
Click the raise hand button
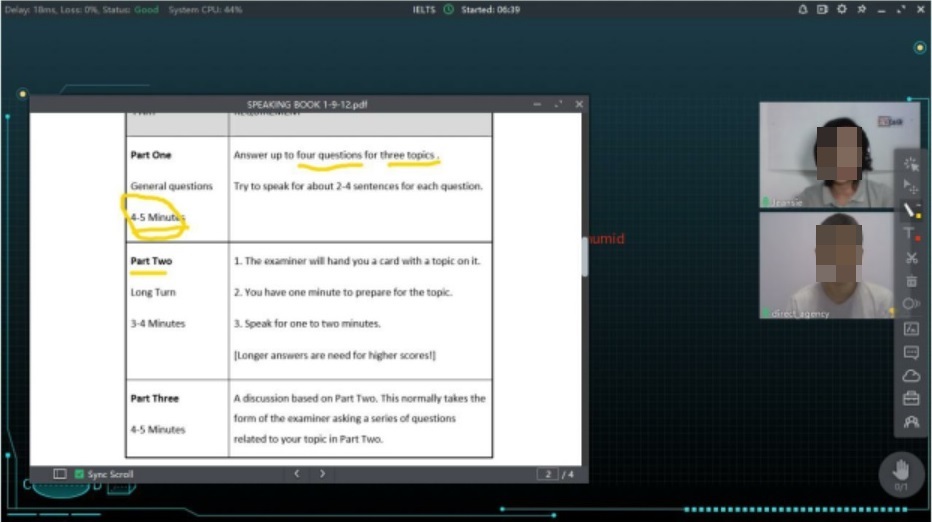click(x=901, y=474)
